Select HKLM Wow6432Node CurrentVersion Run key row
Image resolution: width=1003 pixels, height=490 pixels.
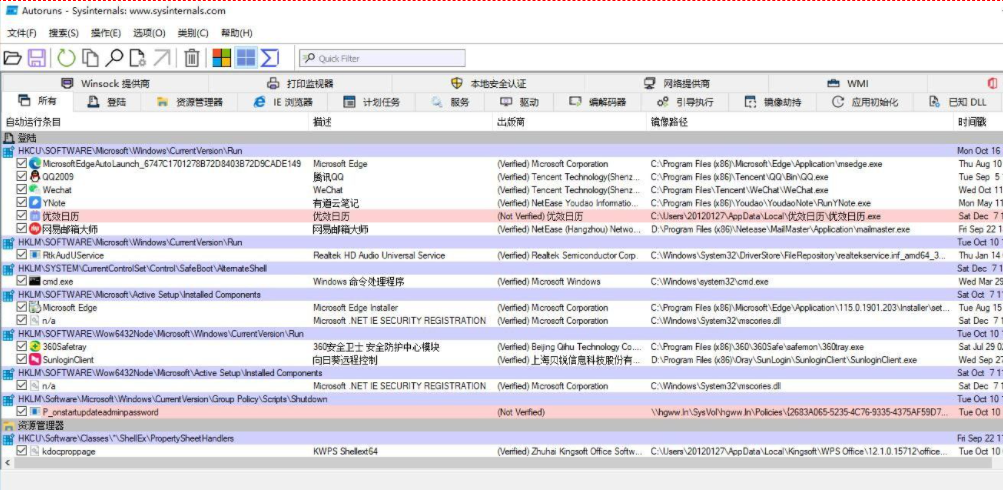pos(502,333)
